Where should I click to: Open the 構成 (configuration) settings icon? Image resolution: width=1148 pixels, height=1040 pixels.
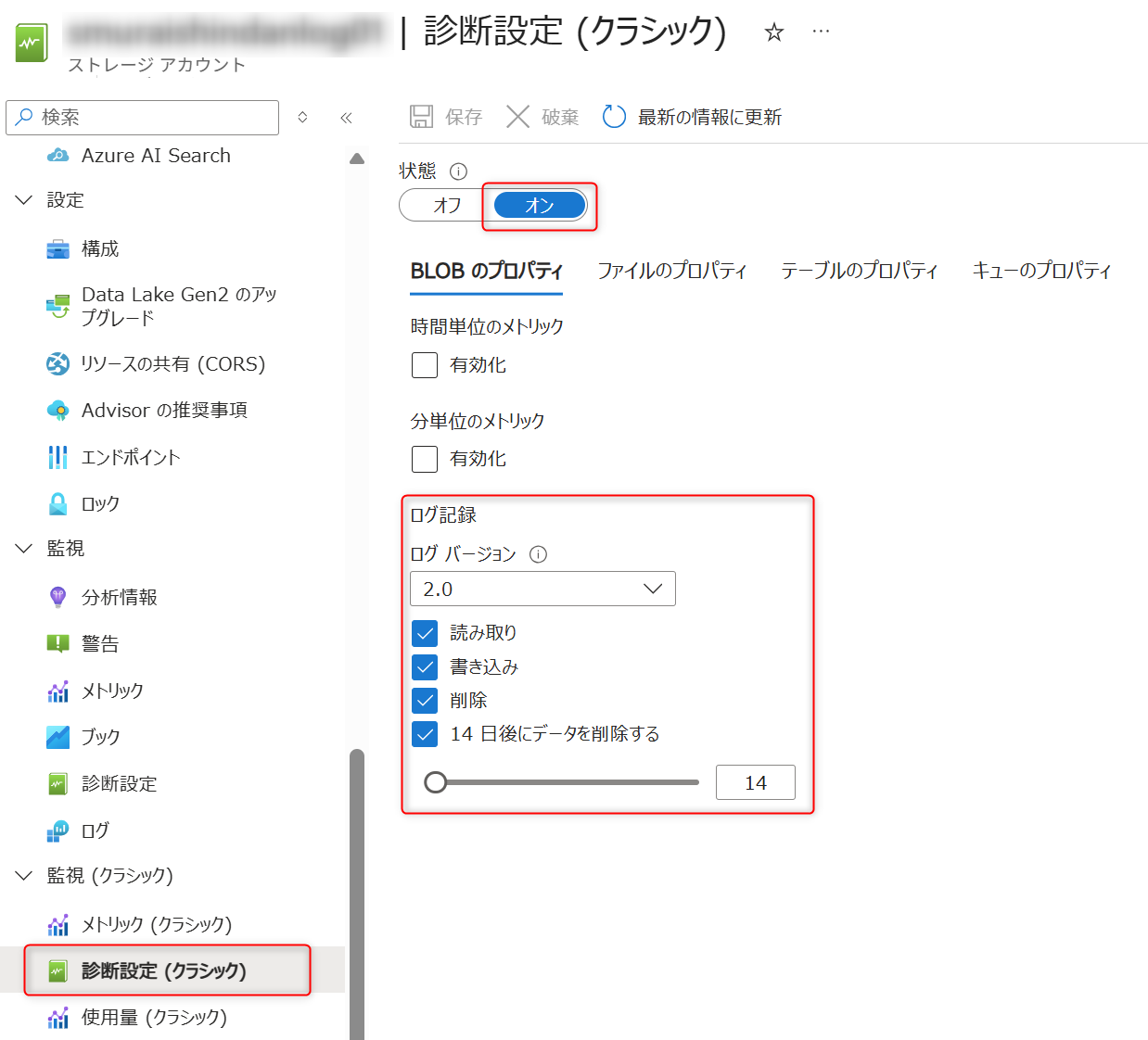tap(57, 247)
